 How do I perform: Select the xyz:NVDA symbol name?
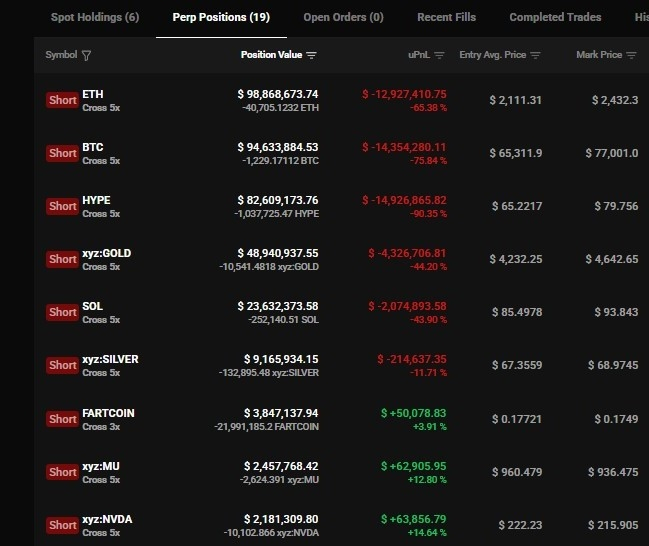[107, 519]
